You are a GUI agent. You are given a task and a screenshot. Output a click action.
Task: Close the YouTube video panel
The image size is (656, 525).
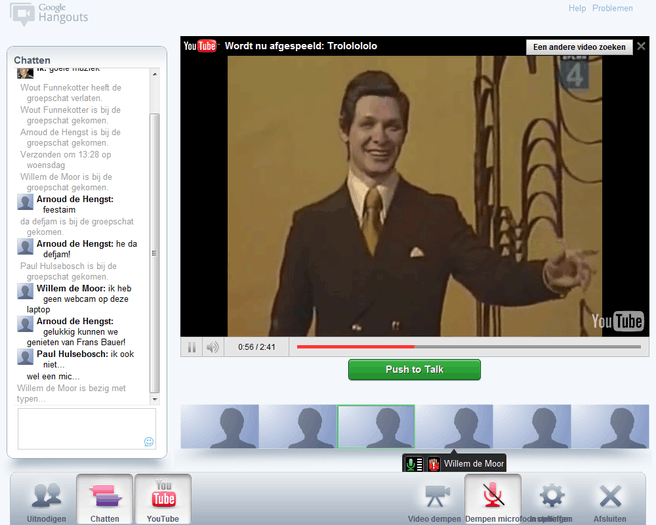(641, 46)
